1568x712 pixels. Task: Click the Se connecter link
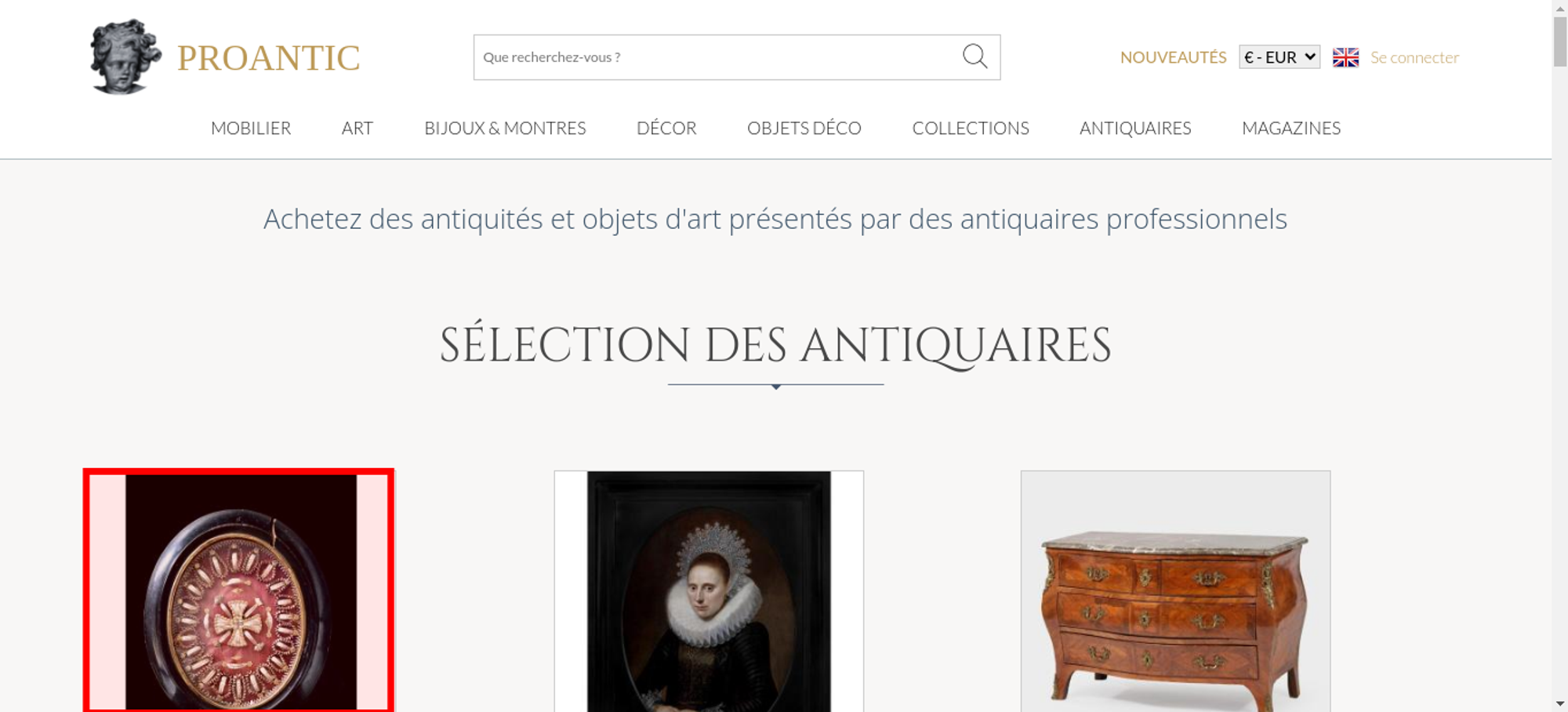pos(1414,57)
